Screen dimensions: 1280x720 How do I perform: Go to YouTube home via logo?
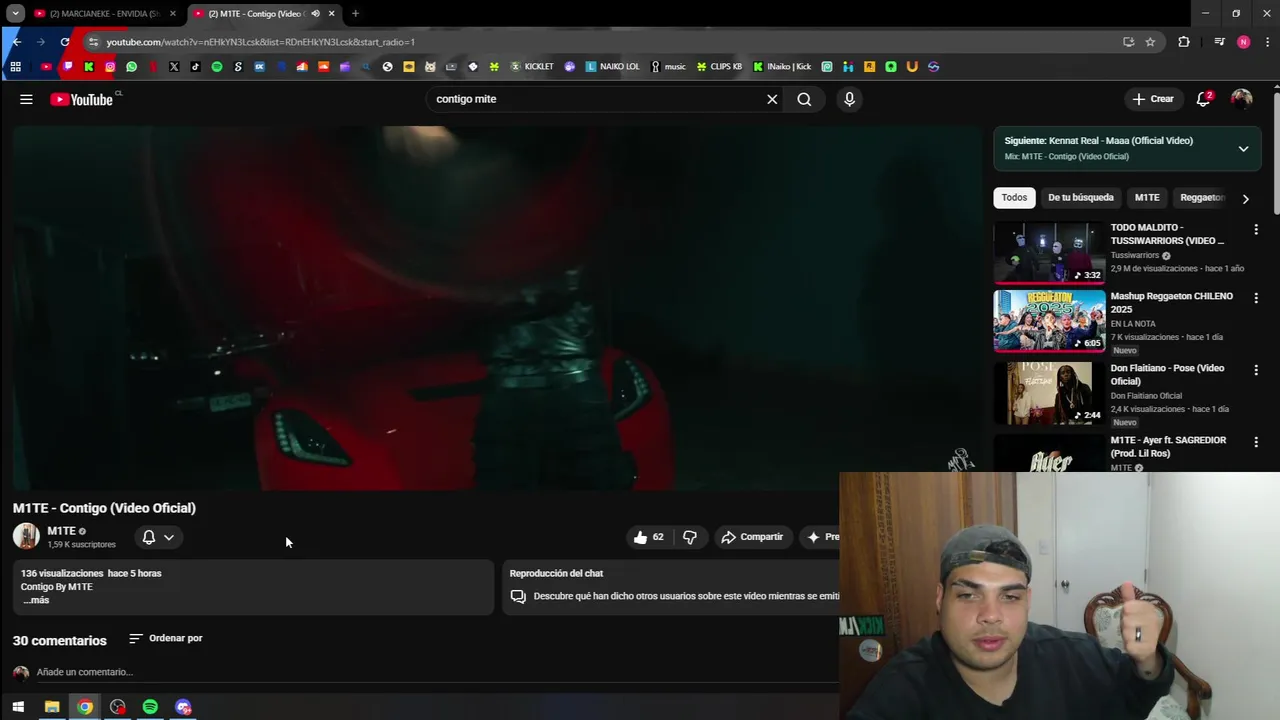[81, 99]
